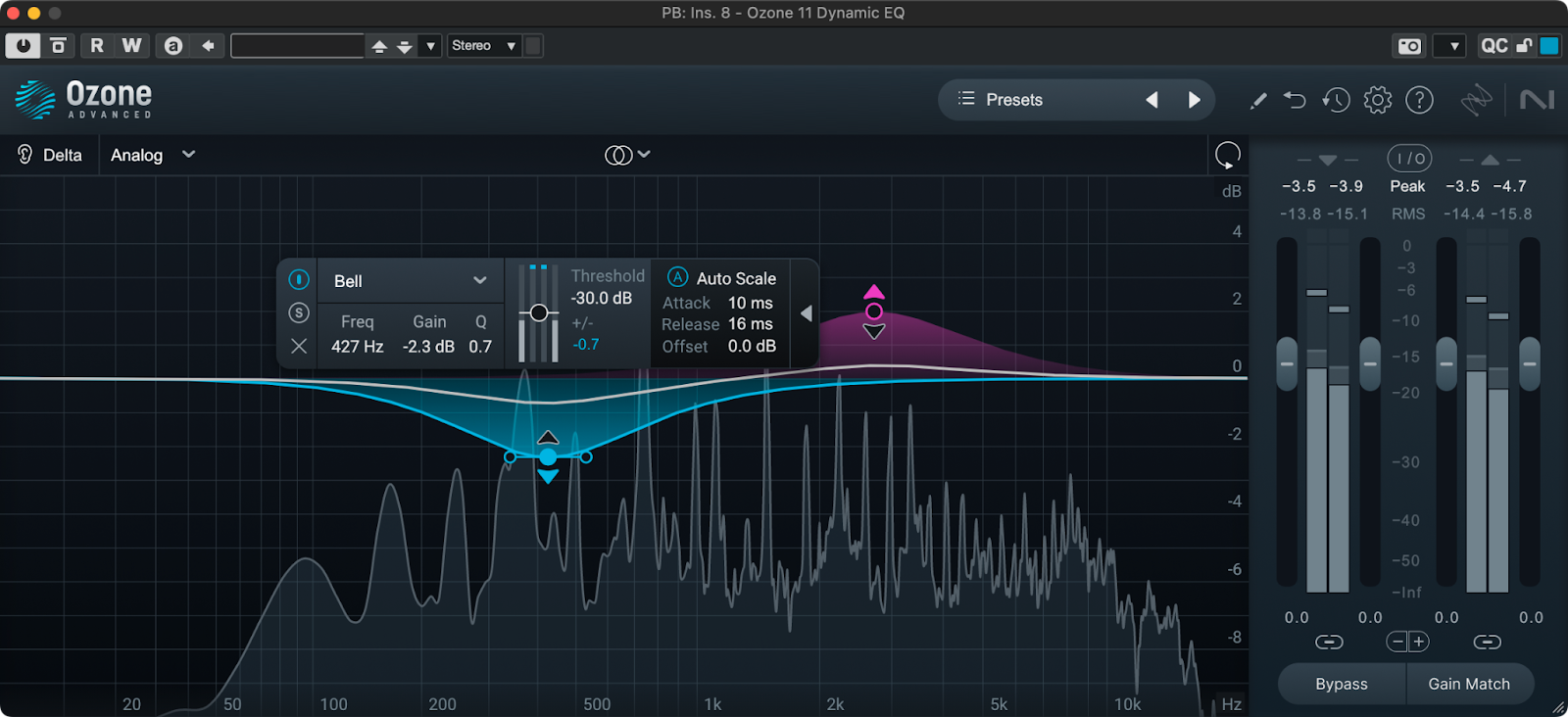Click the center minus/plus meter icon
Screen dimensions: 1568x717
[x=1408, y=642]
